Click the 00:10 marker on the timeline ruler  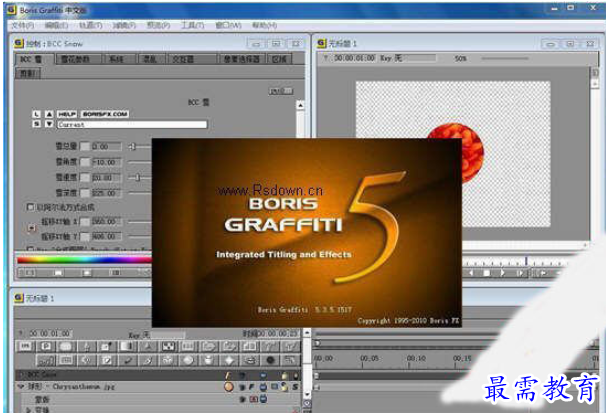pos(416,359)
